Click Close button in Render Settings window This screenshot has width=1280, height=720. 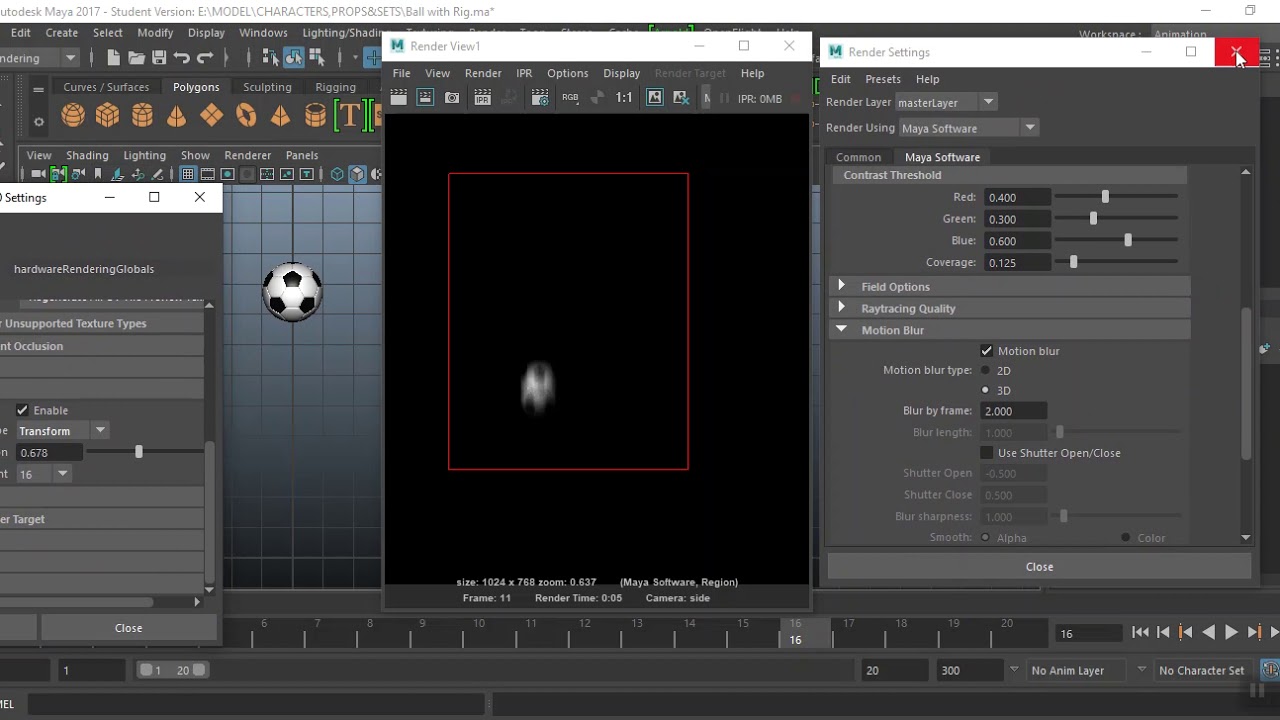click(1039, 566)
